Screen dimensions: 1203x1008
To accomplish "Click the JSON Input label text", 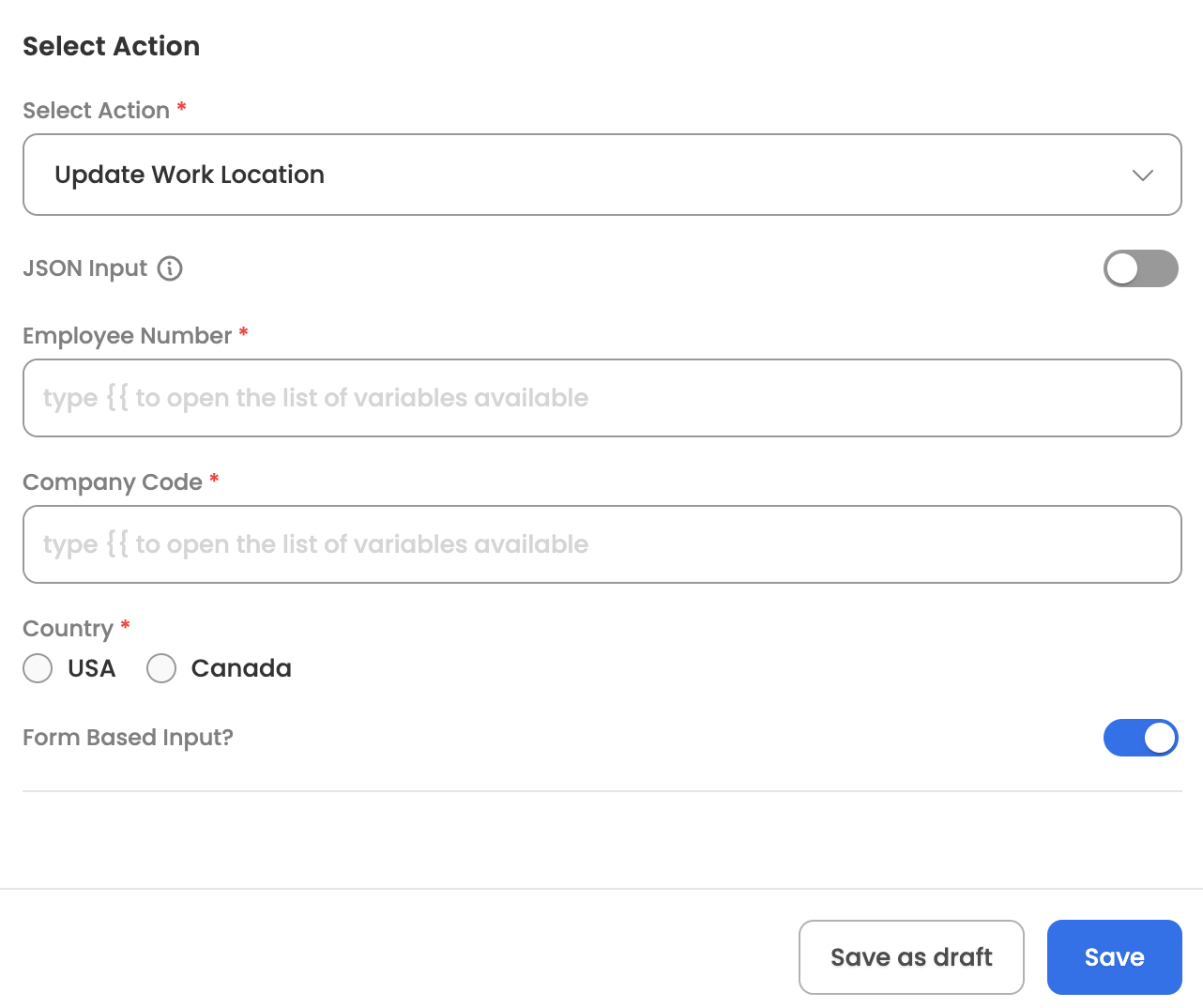I will [84, 268].
